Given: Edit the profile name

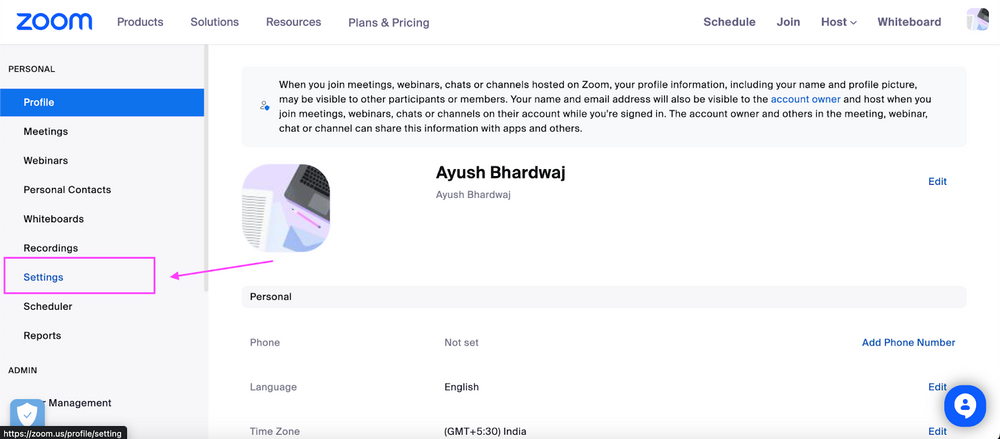Looking at the screenshot, I should 937,182.
